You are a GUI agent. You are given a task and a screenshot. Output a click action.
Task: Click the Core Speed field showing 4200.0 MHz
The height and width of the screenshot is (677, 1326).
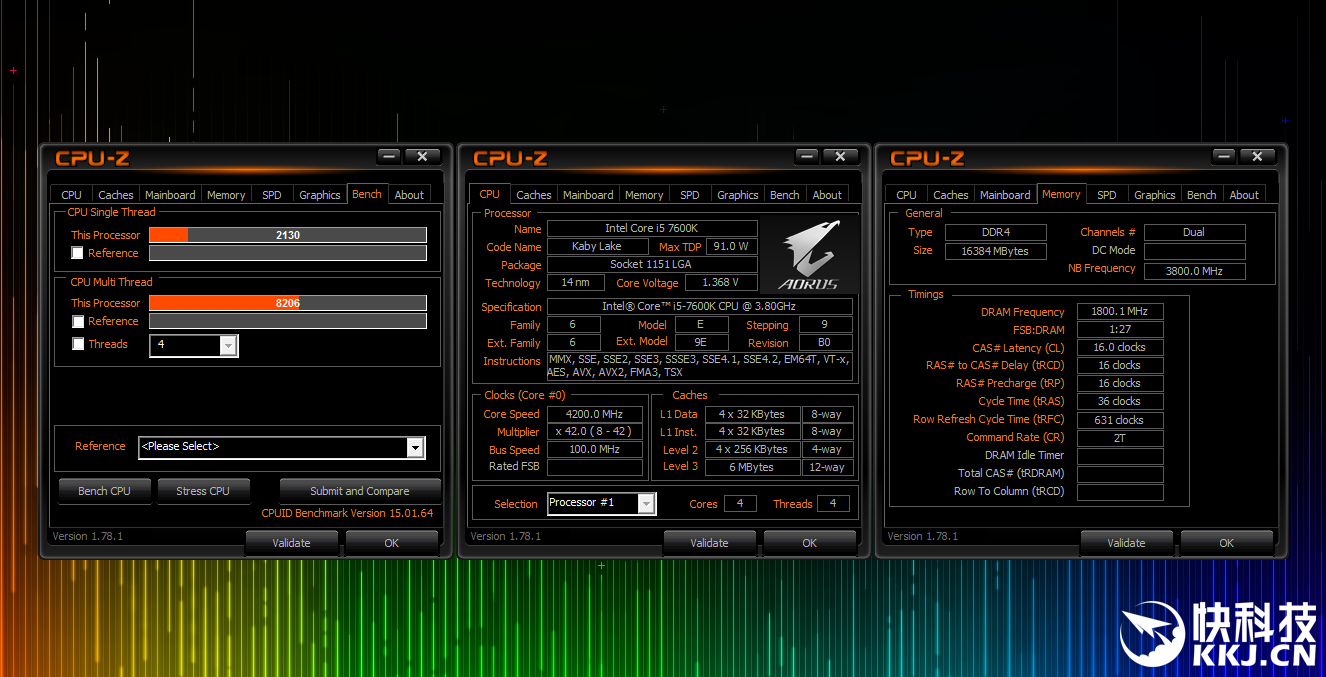pyautogui.click(x=594, y=414)
